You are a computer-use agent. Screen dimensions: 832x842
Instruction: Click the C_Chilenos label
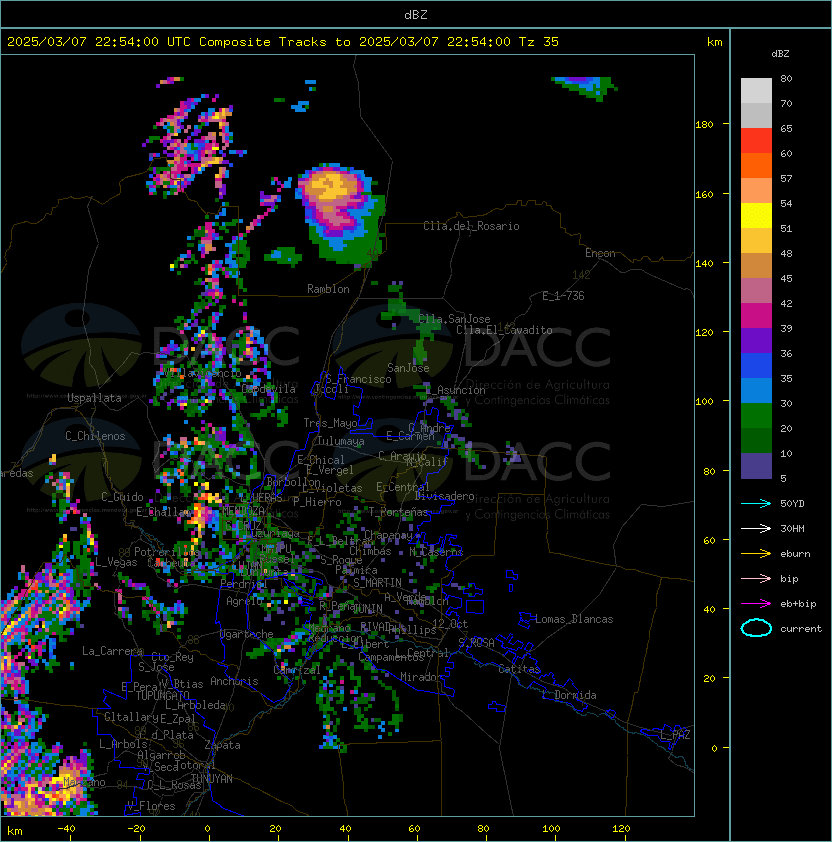[x=95, y=436]
